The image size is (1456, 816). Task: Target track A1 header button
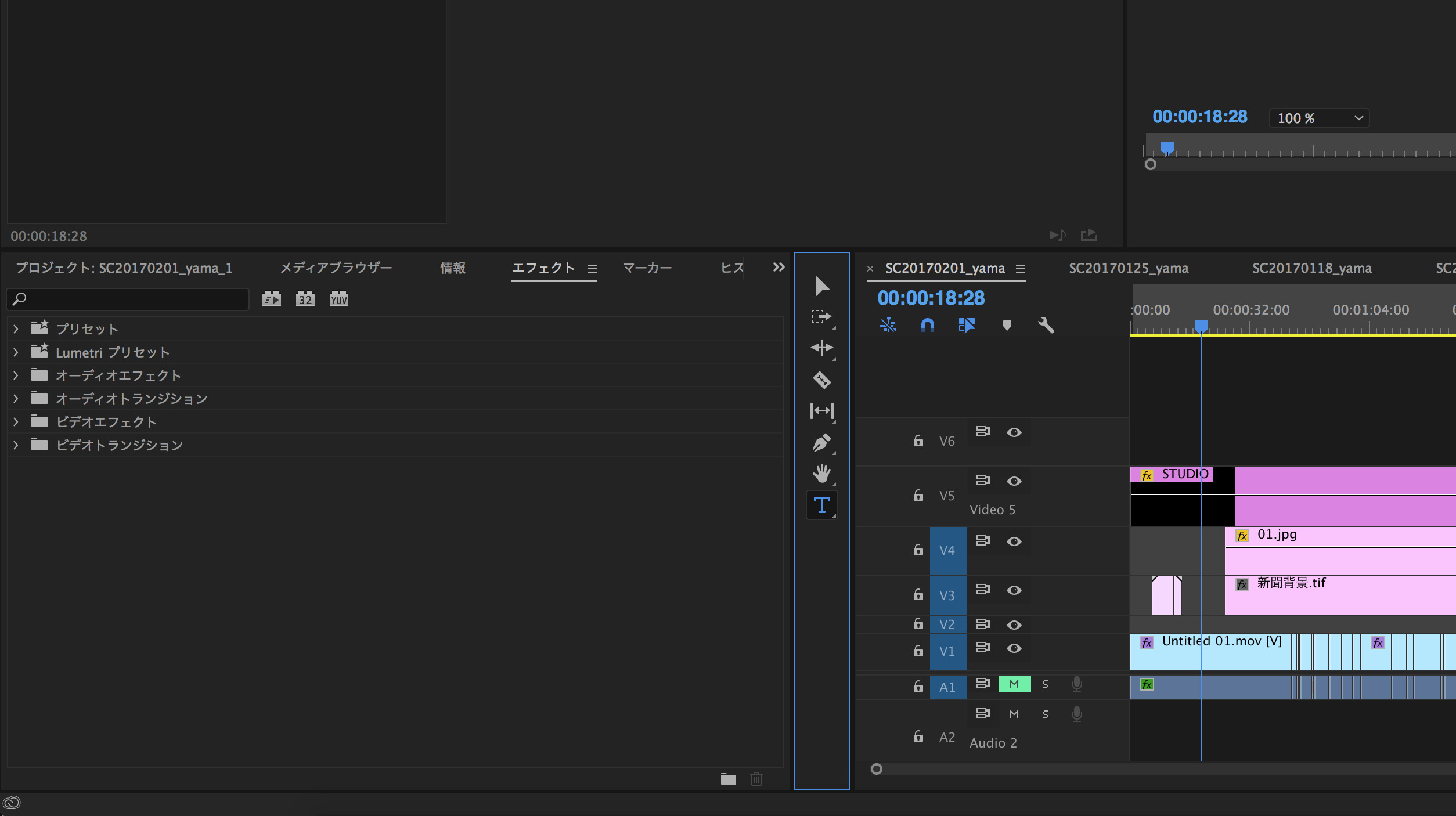pos(948,687)
